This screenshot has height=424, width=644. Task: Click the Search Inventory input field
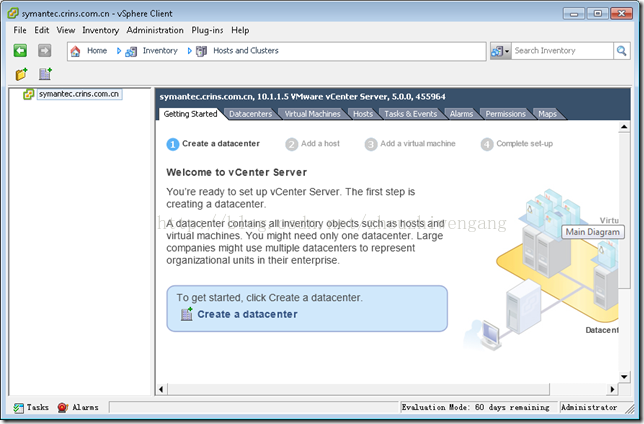(562, 51)
